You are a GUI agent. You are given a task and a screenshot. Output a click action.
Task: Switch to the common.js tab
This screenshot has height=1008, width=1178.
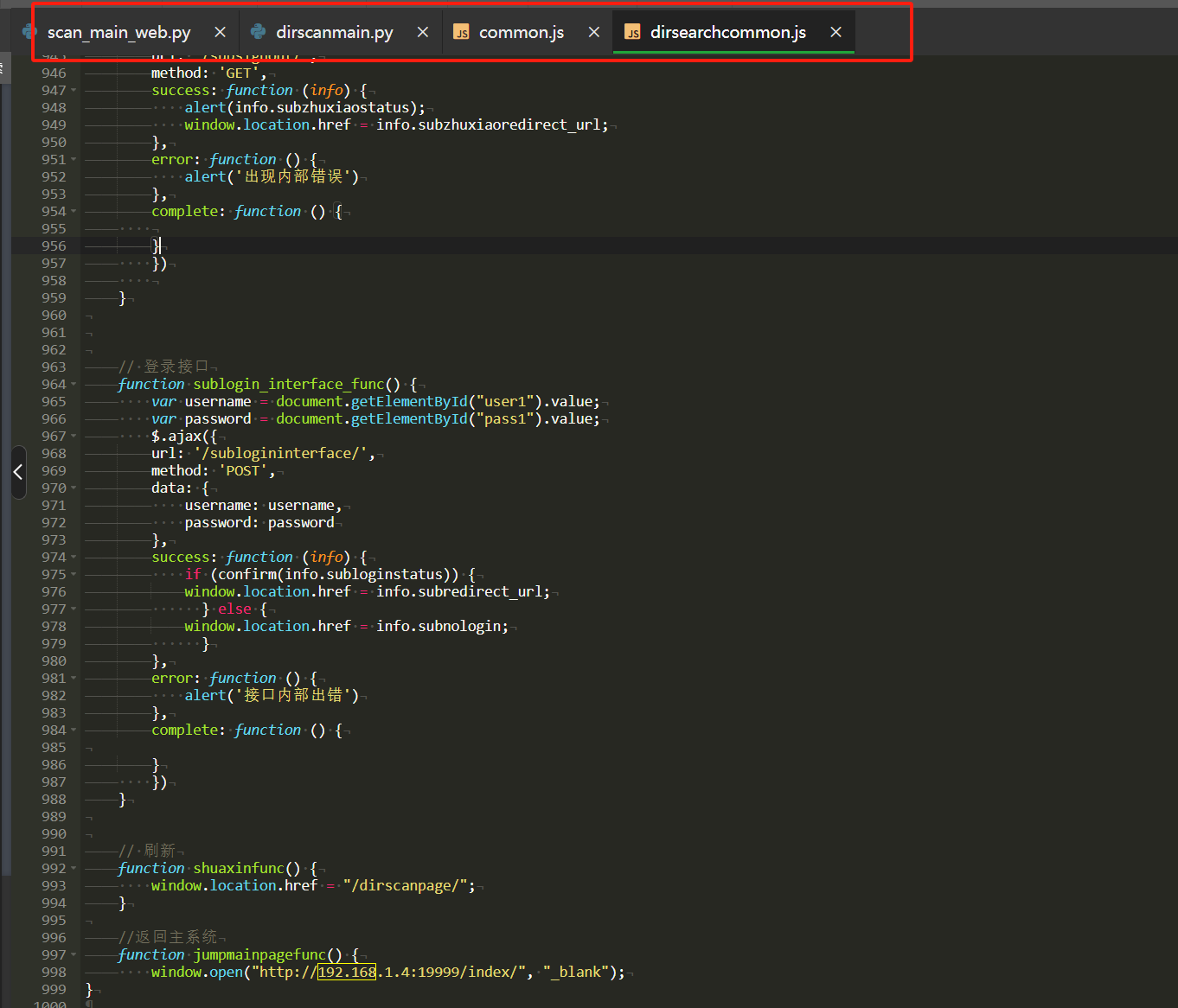tap(522, 32)
